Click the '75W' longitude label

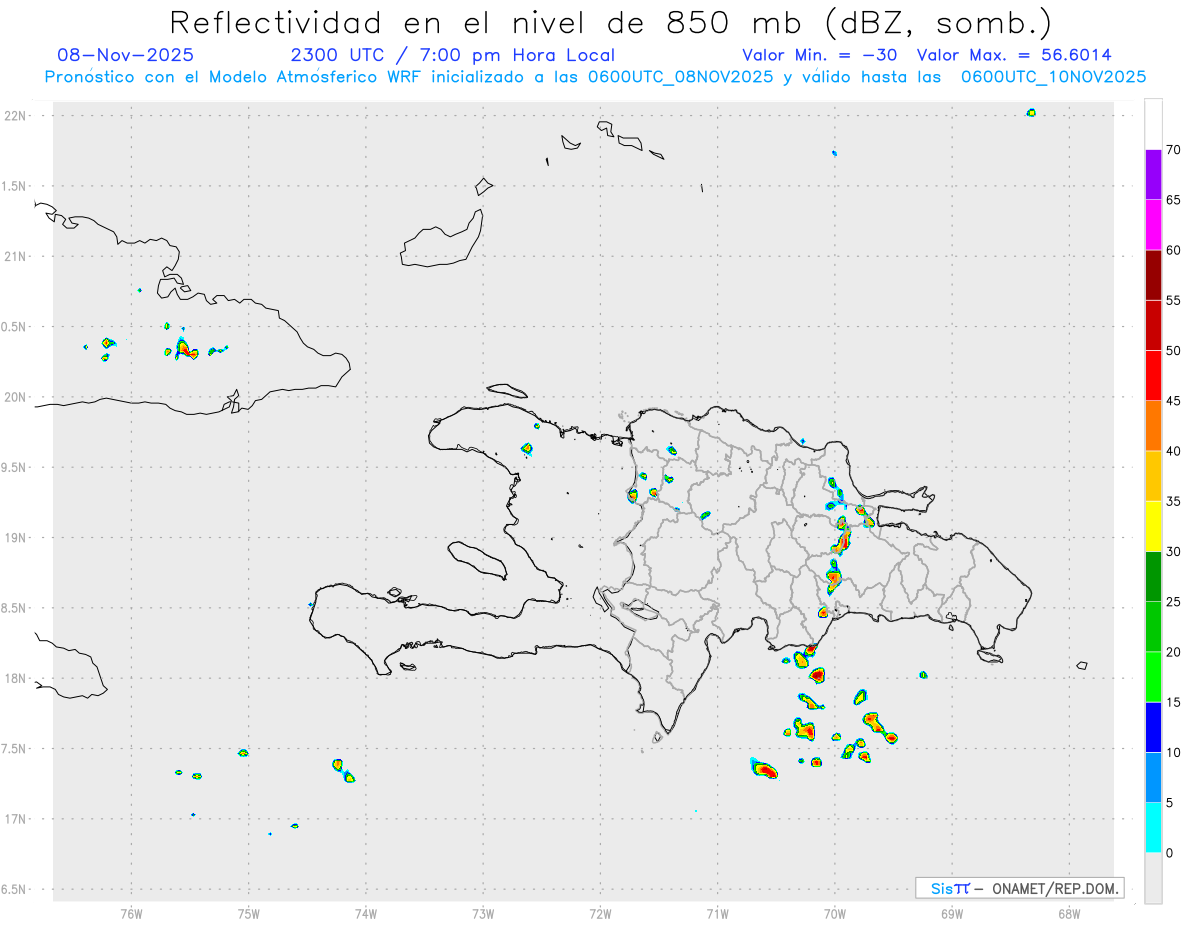click(248, 914)
